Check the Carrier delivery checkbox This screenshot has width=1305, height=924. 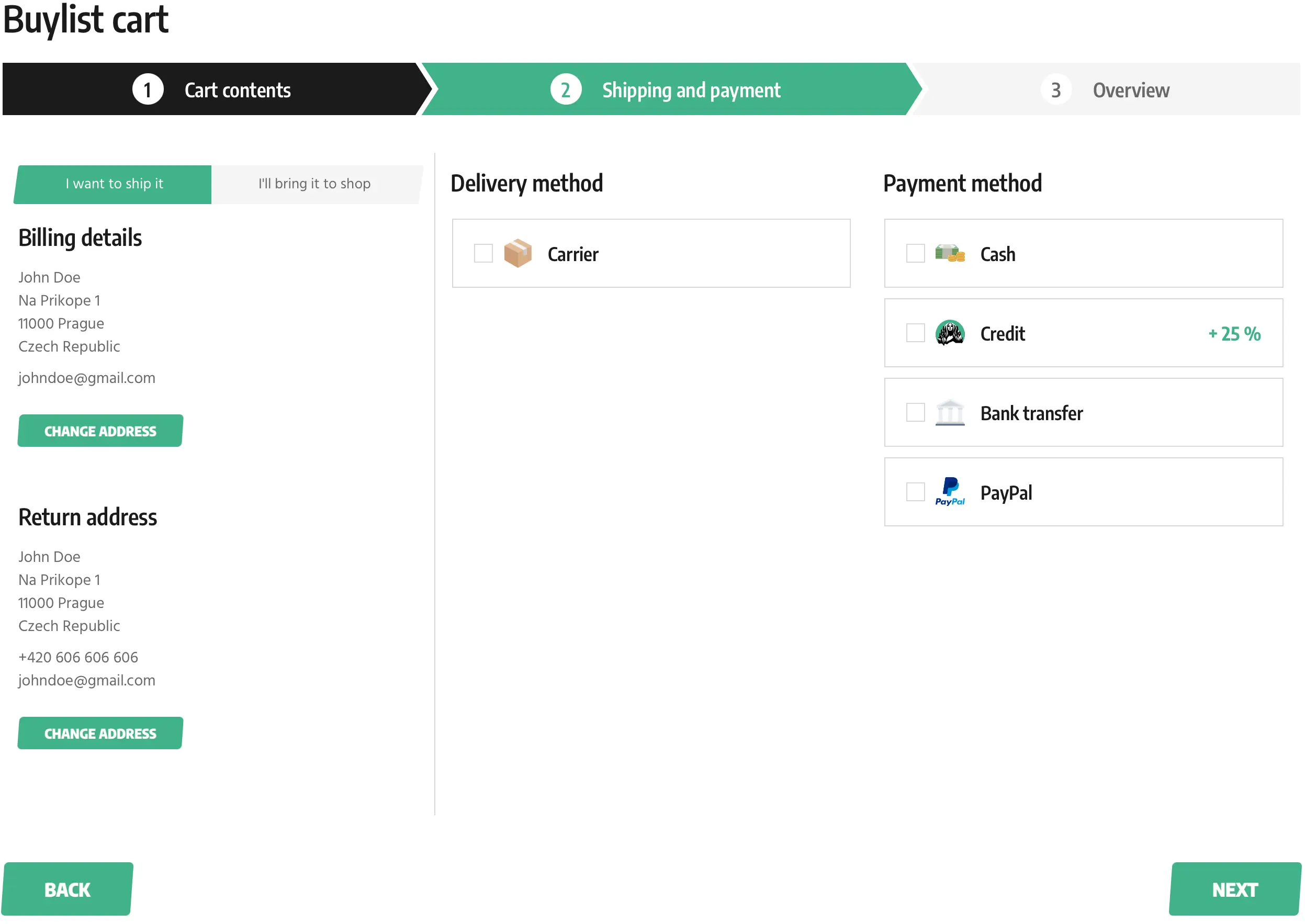coord(483,254)
